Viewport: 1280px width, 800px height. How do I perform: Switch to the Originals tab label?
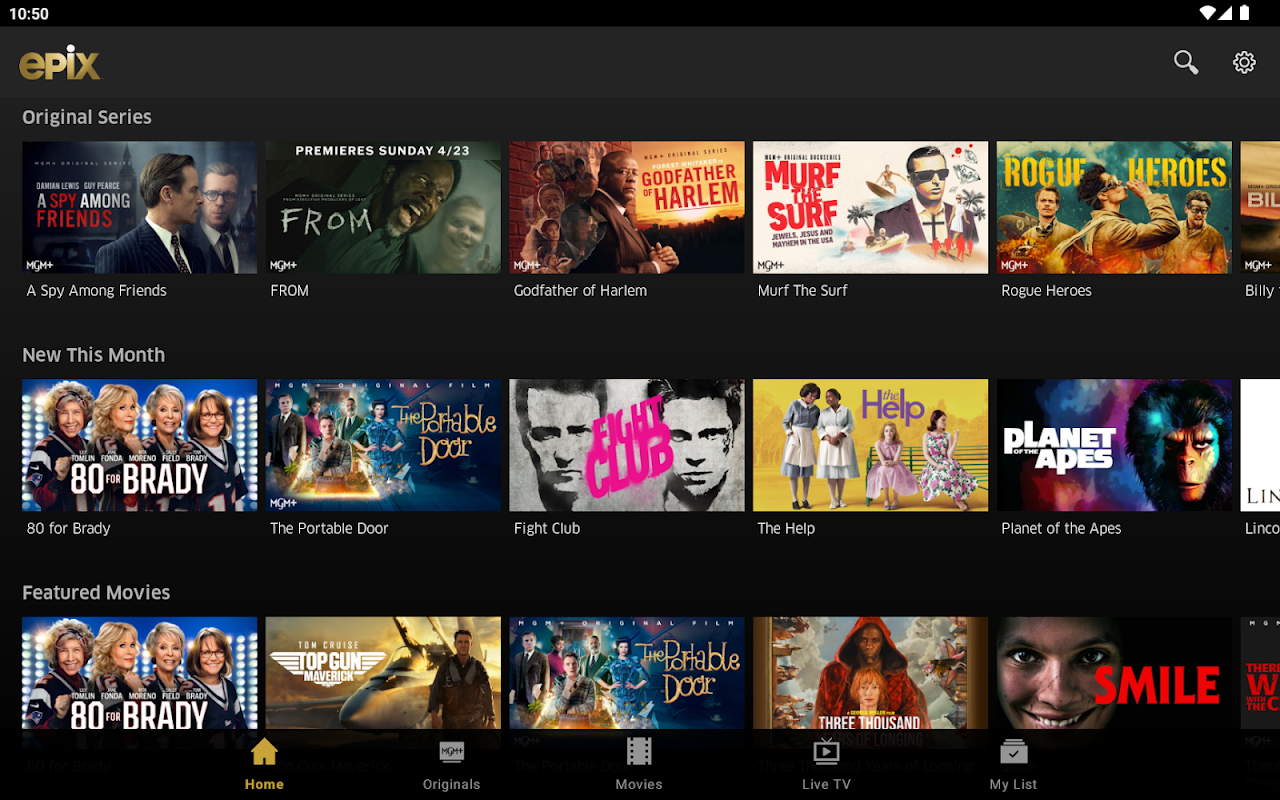click(452, 784)
